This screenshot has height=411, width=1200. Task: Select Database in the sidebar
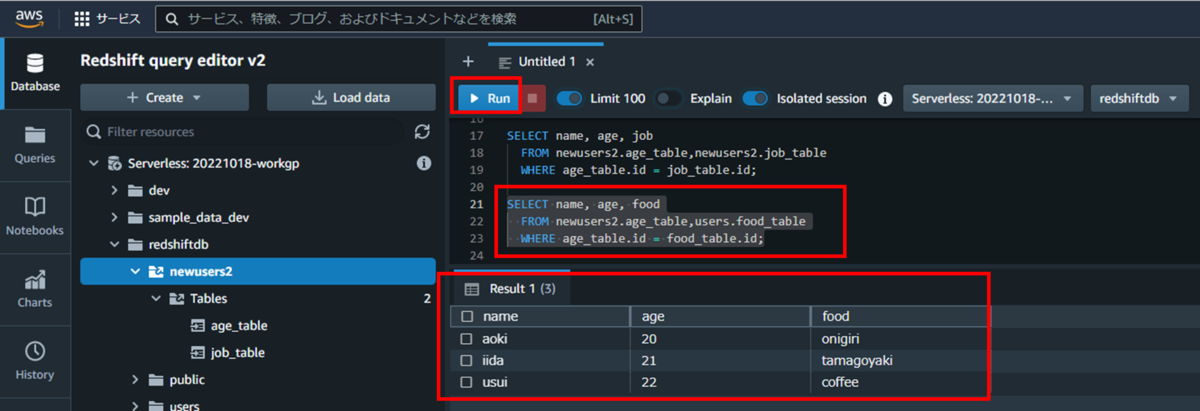click(35, 71)
